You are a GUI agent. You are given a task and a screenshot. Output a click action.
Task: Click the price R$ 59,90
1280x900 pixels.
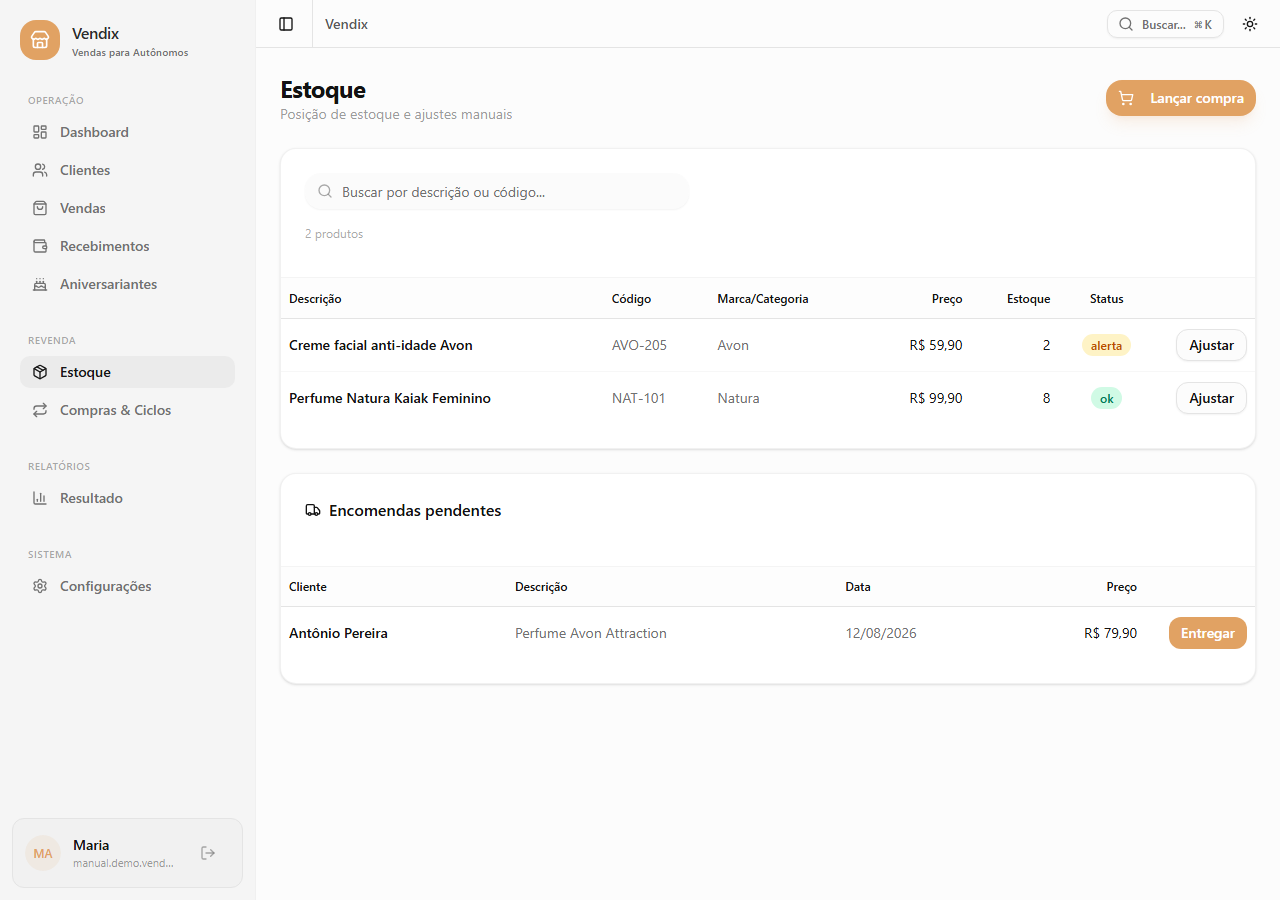tap(936, 345)
